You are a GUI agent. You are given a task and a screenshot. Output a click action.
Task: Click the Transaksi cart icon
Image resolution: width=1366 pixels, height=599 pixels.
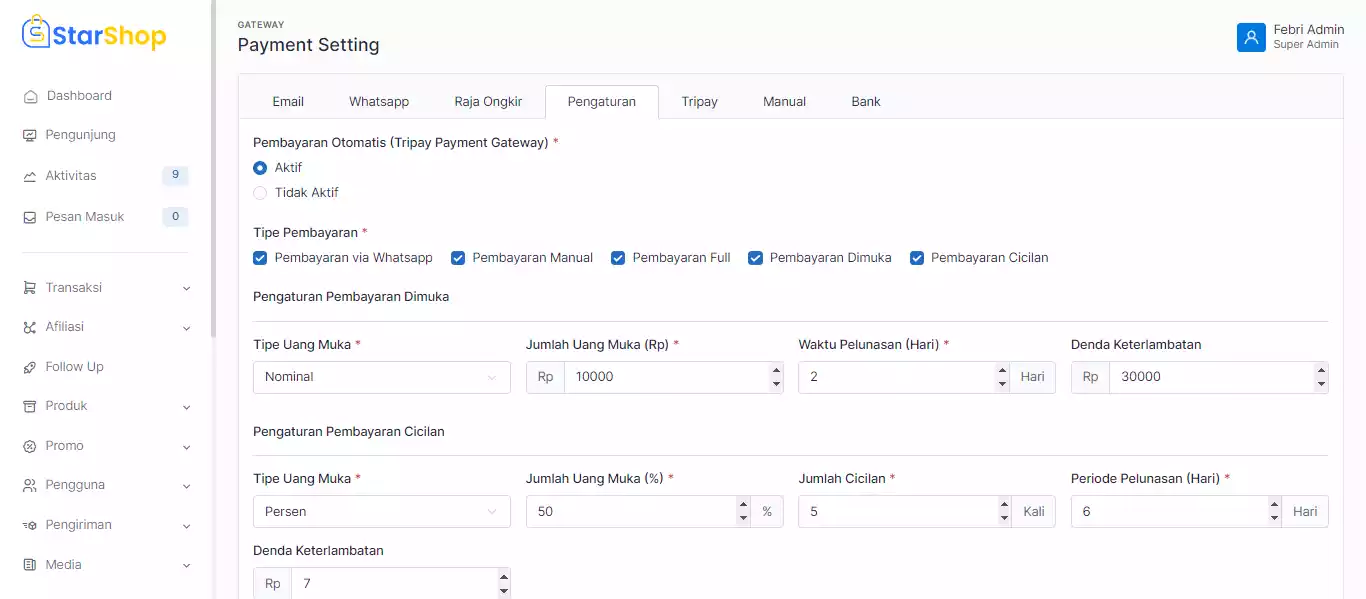29,288
